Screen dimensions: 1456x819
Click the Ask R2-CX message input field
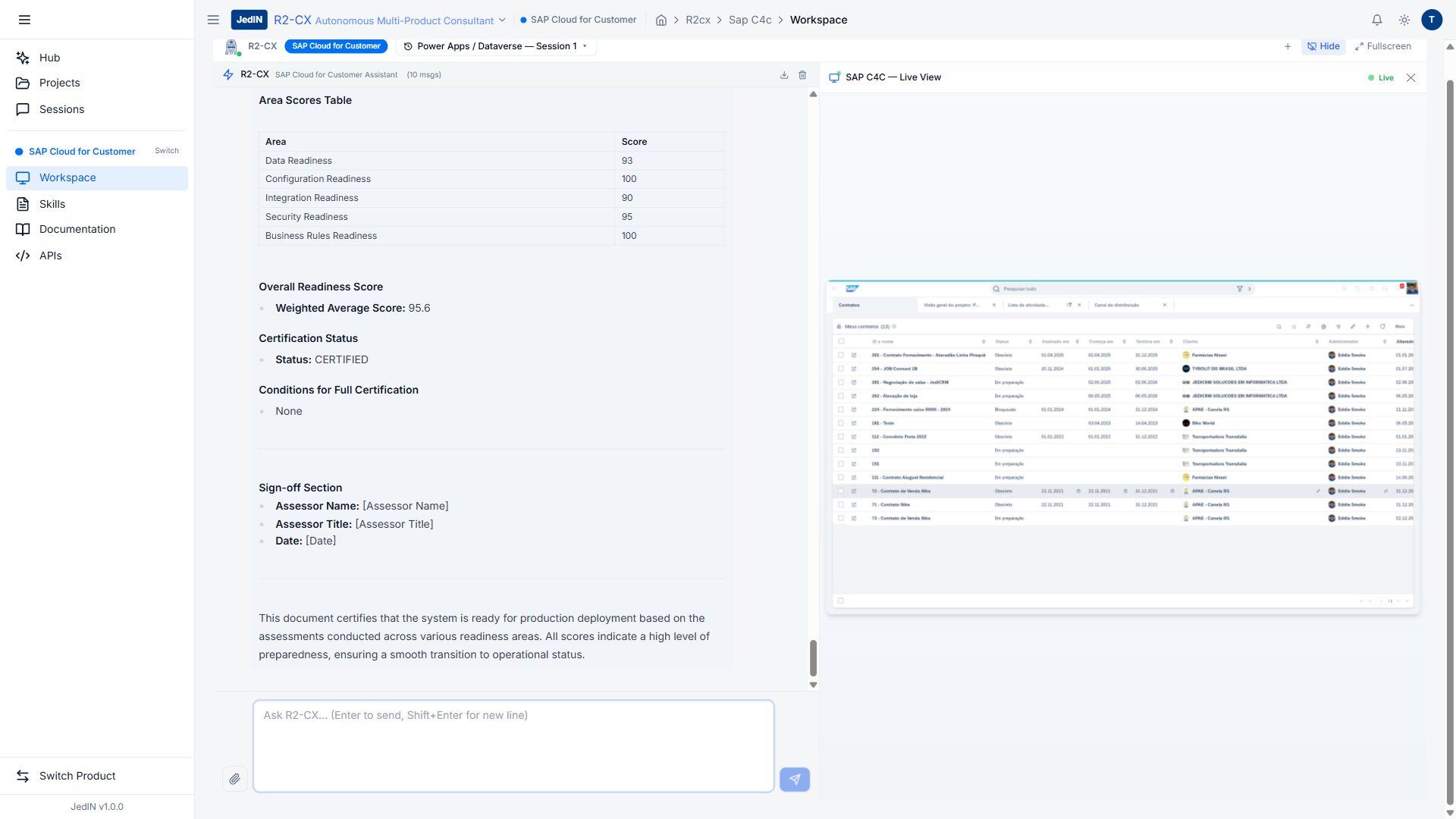(x=513, y=746)
